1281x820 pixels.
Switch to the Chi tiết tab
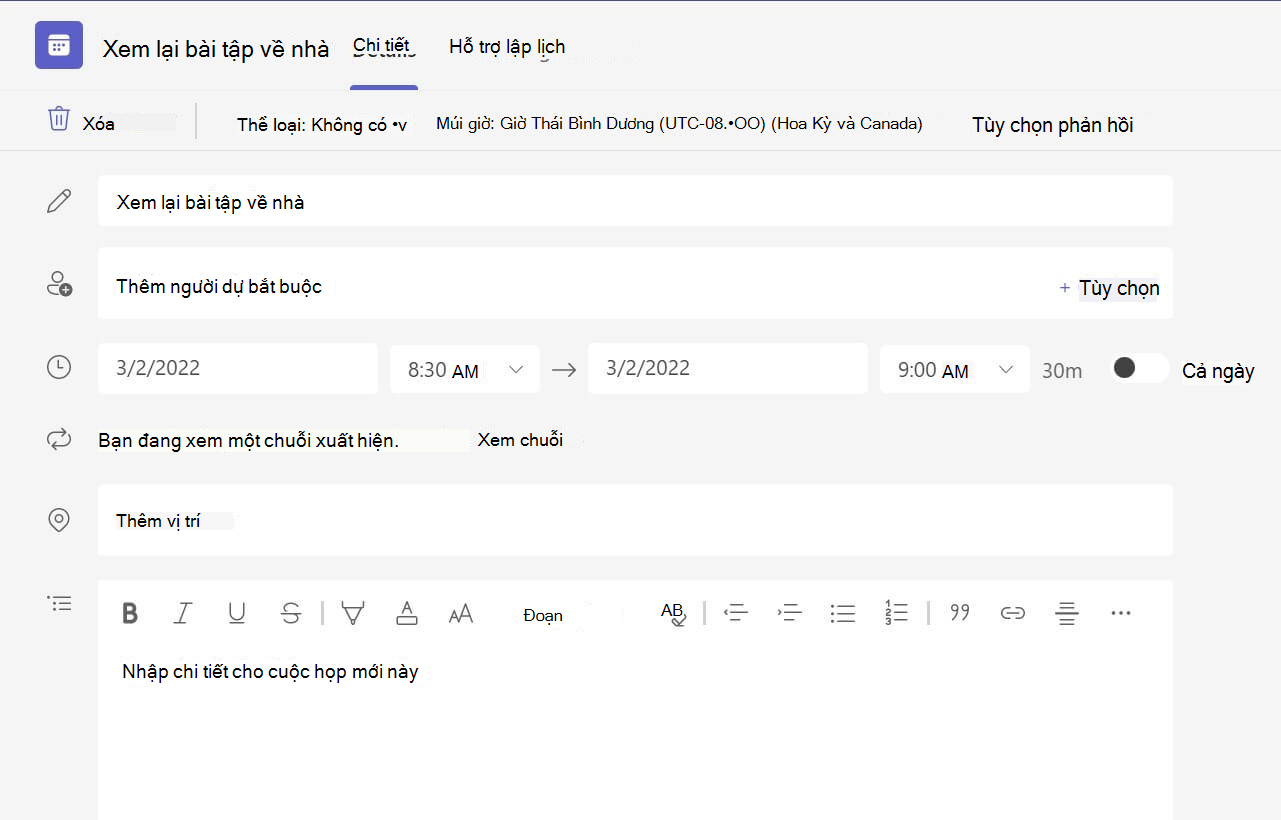(381, 46)
